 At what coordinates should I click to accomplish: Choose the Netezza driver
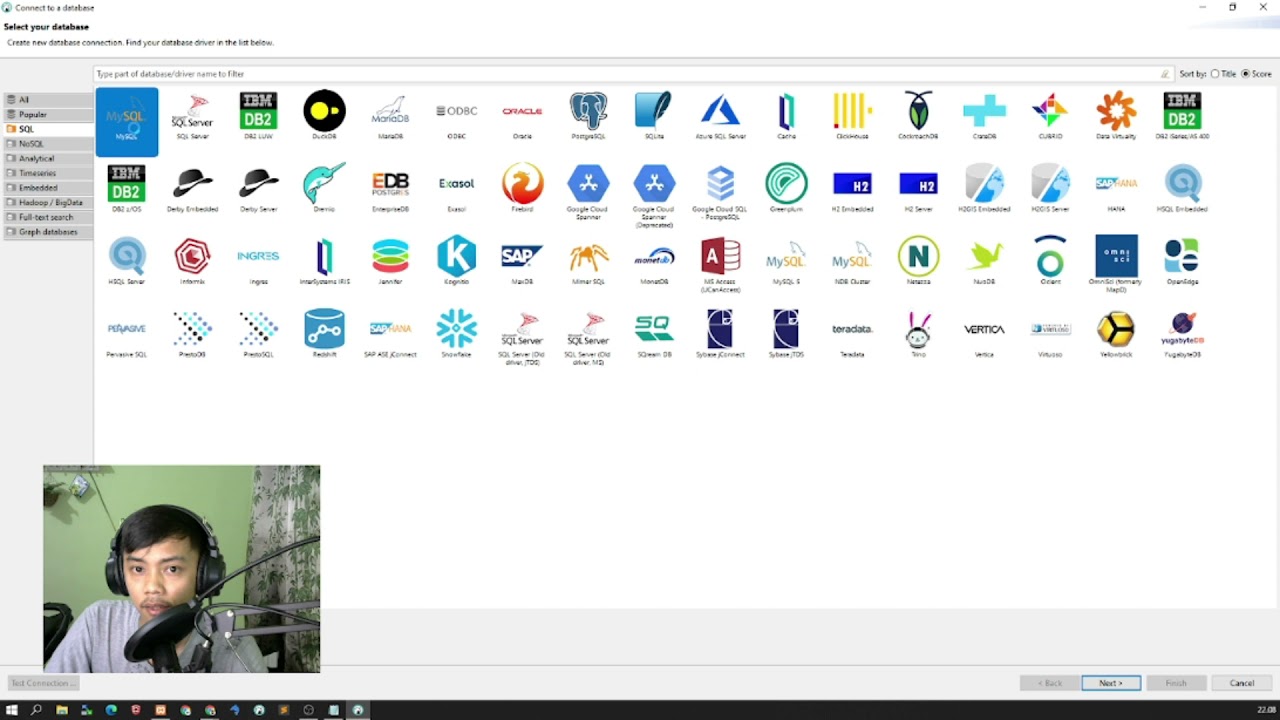pyautogui.click(x=918, y=261)
